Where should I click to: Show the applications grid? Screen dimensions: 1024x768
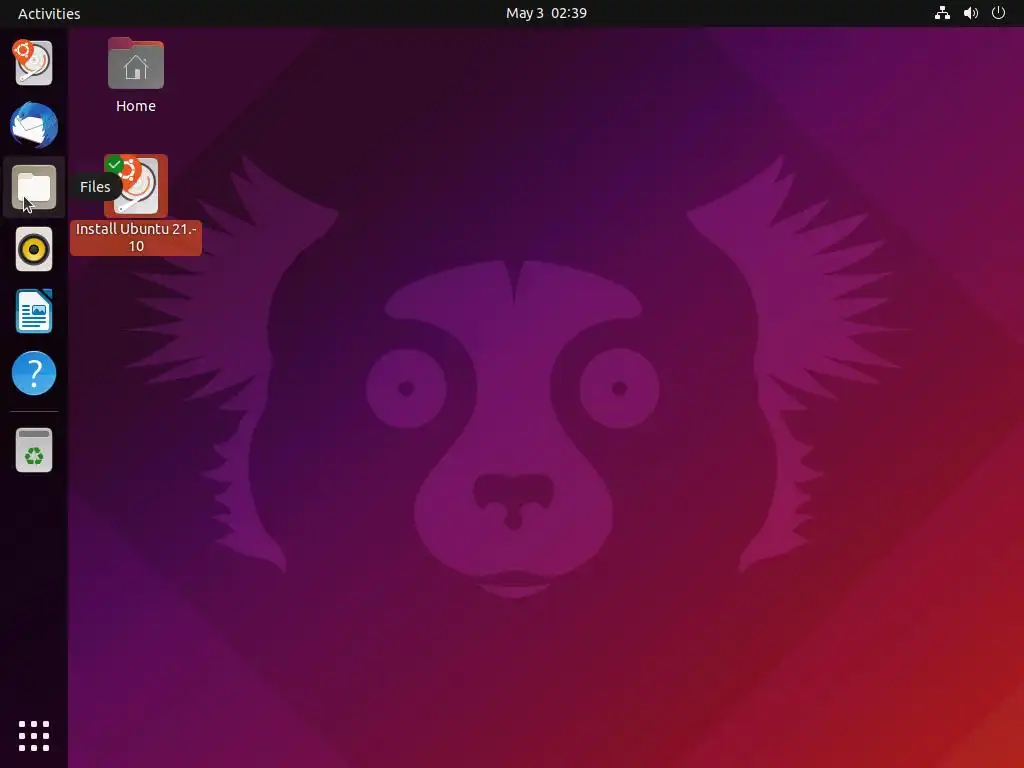(x=33, y=736)
